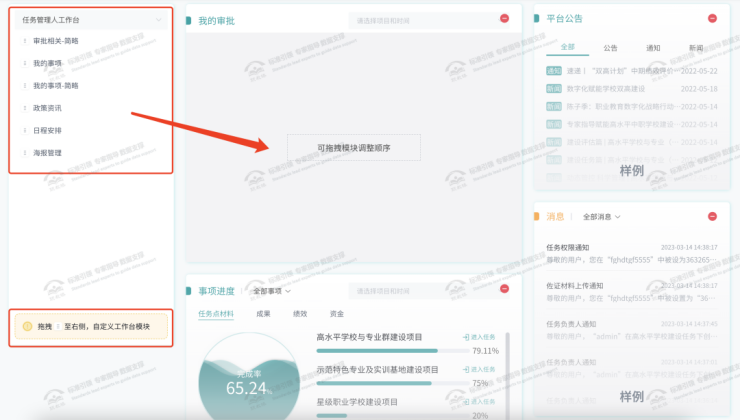Click 进入任务 link for 示范特色专业及实训基地建设项目

tap(480, 369)
